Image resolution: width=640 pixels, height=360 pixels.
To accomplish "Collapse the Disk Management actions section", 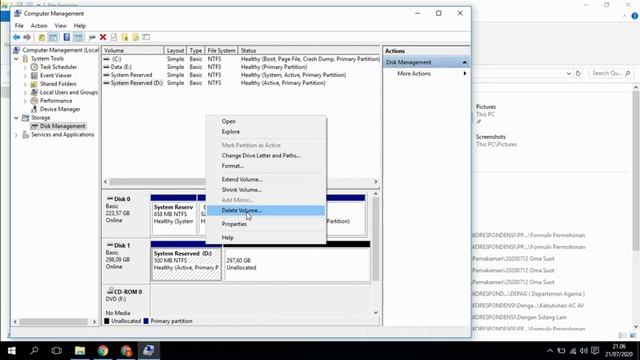I will 464,62.
